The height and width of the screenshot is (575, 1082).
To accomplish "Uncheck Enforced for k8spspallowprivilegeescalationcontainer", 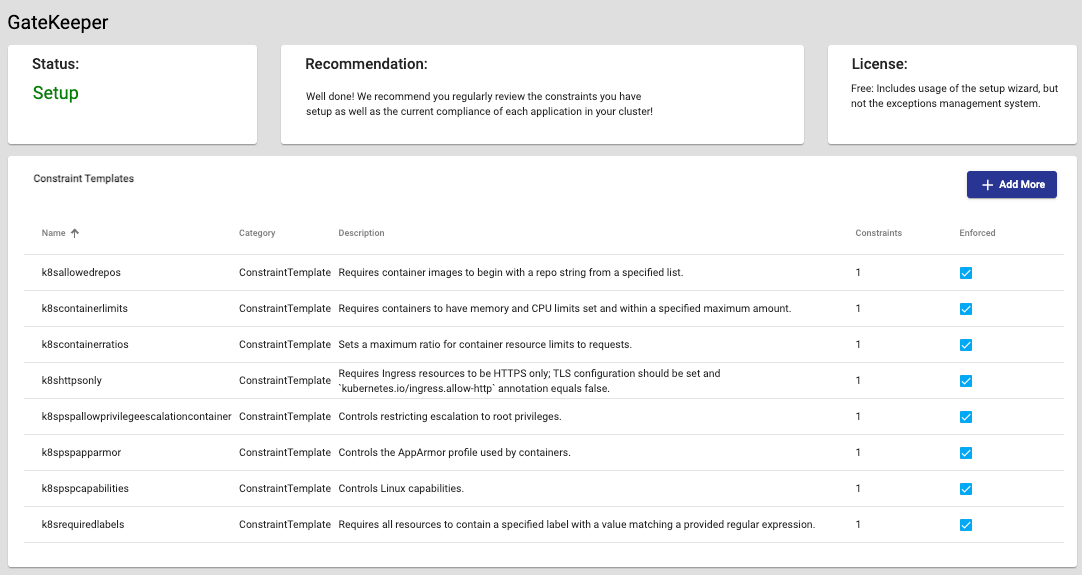I will tap(966, 417).
